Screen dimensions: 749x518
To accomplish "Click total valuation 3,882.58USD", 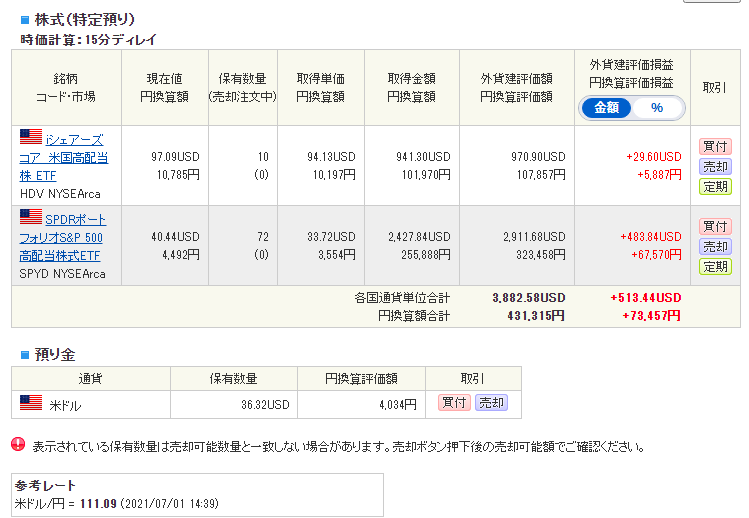I will pos(529,298).
